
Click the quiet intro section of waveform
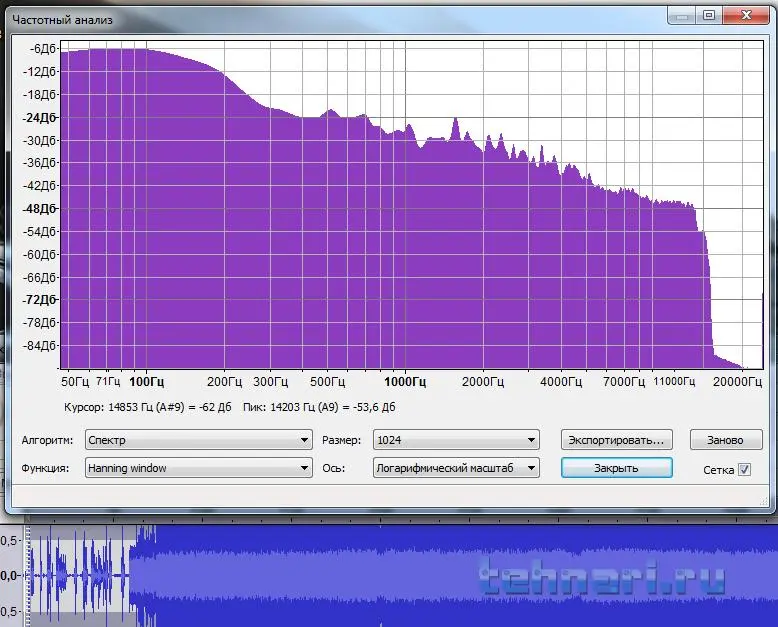80,576
